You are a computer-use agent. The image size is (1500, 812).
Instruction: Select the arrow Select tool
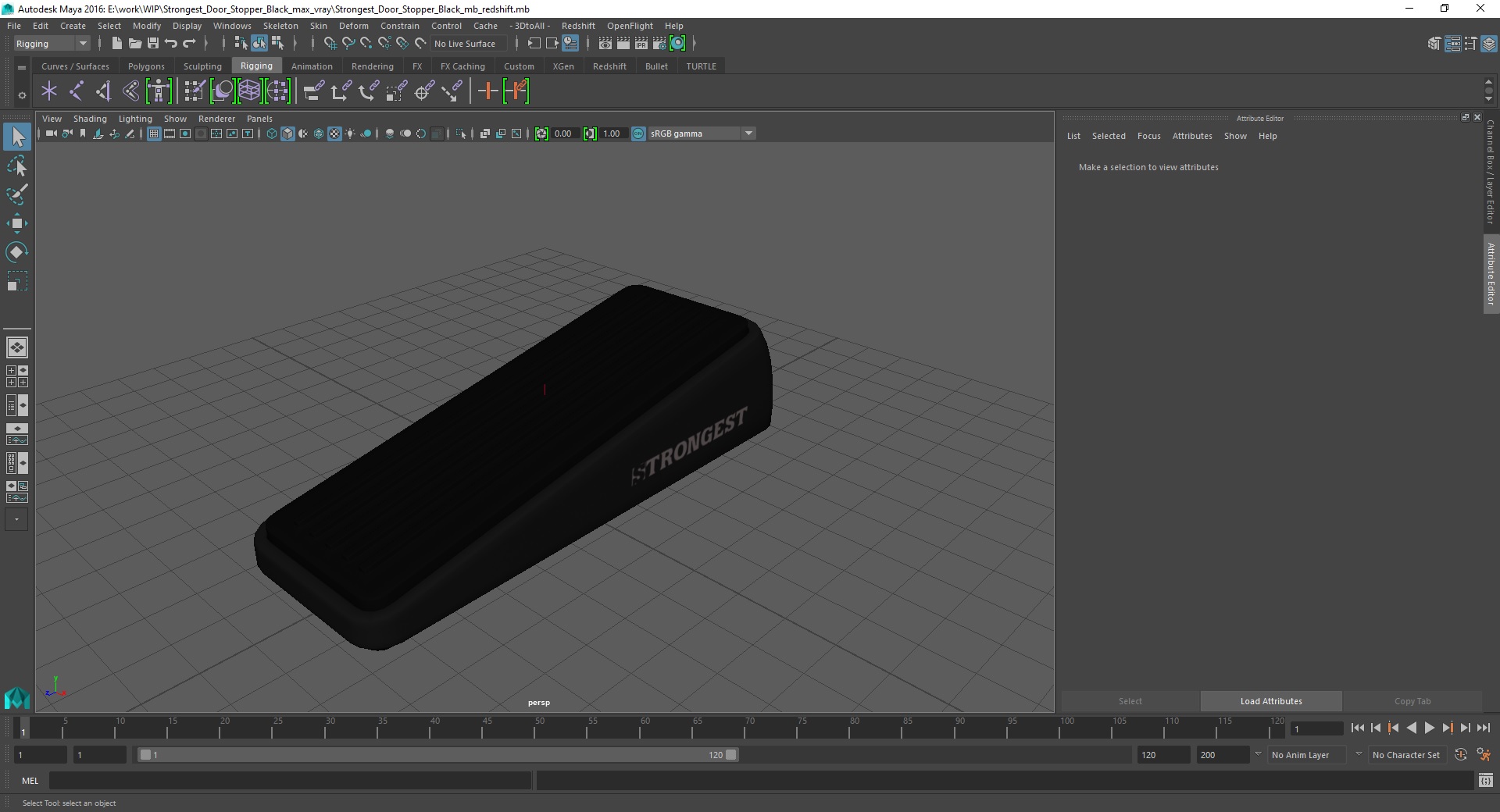[17, 137]
